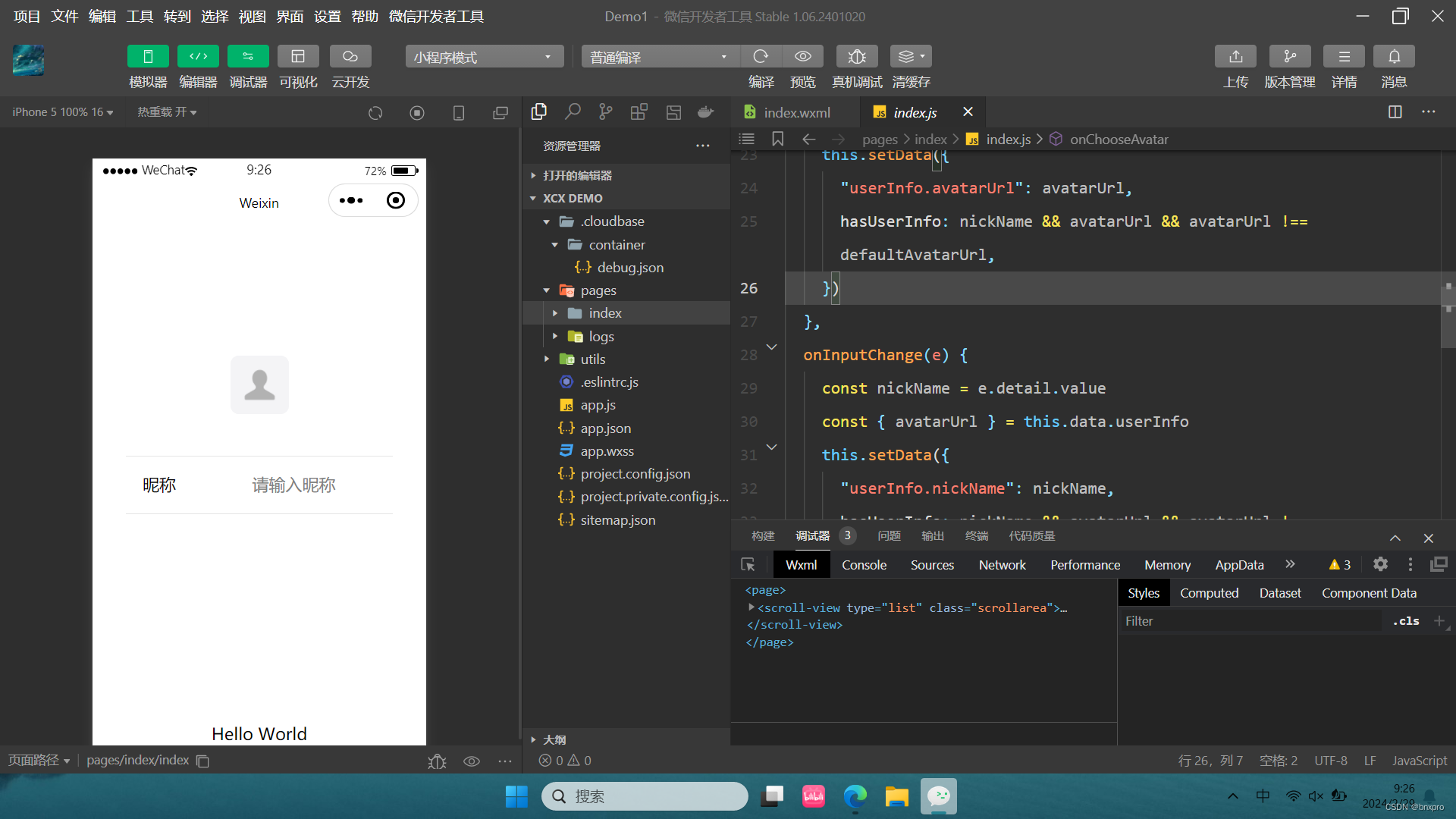The width and height of the screenshot is (1456, 819).
Task: Click the element inspector select icon
Action: (748, 565)
